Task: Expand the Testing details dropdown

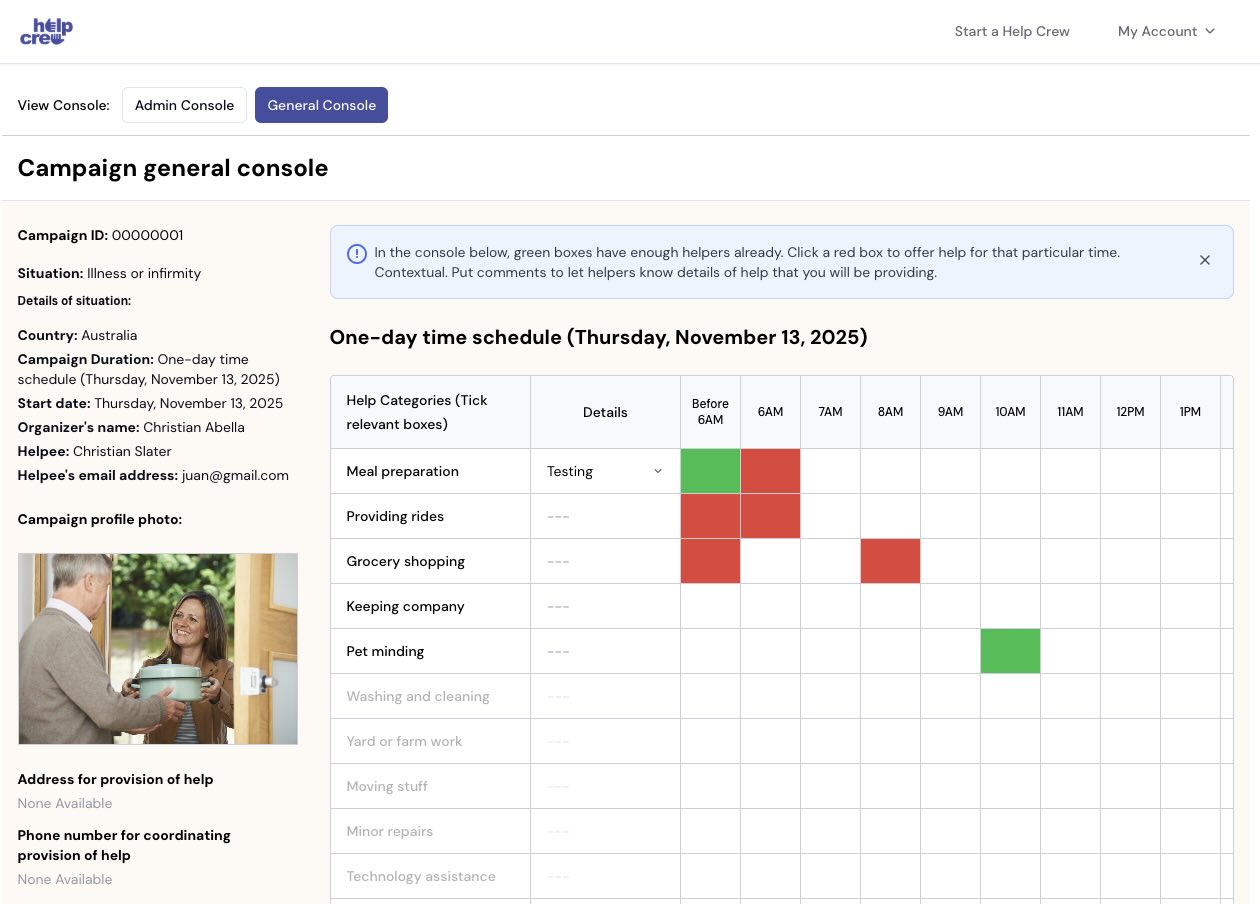Action: click(604, 471)
